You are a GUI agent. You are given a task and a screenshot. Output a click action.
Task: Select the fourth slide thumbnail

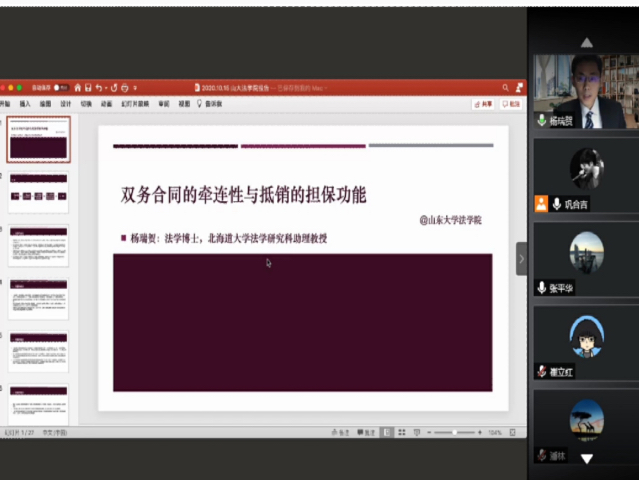pos(38,298)
